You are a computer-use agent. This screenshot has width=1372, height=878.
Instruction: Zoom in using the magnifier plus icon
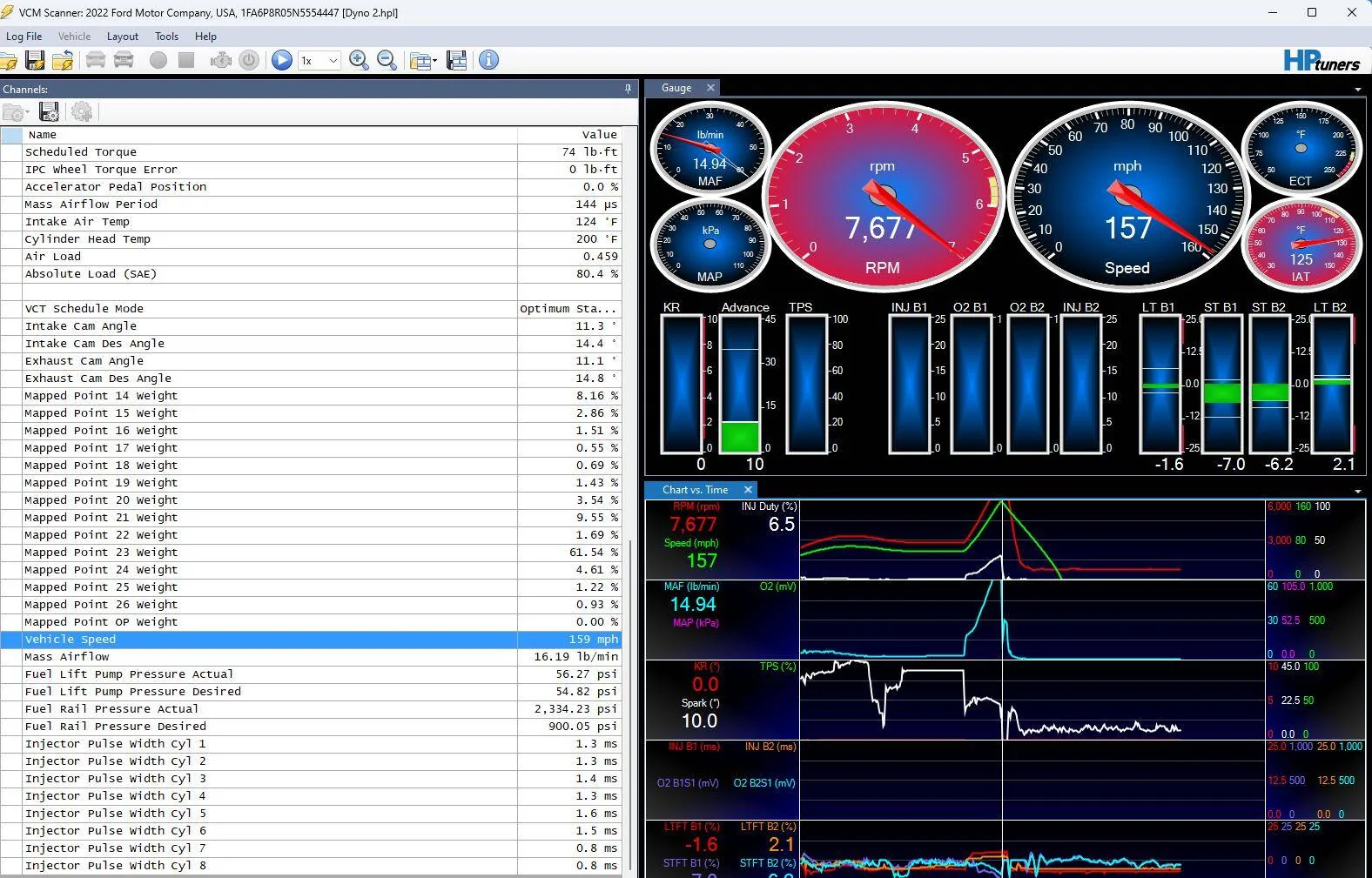pyautogui.click(x=359, y=60)
